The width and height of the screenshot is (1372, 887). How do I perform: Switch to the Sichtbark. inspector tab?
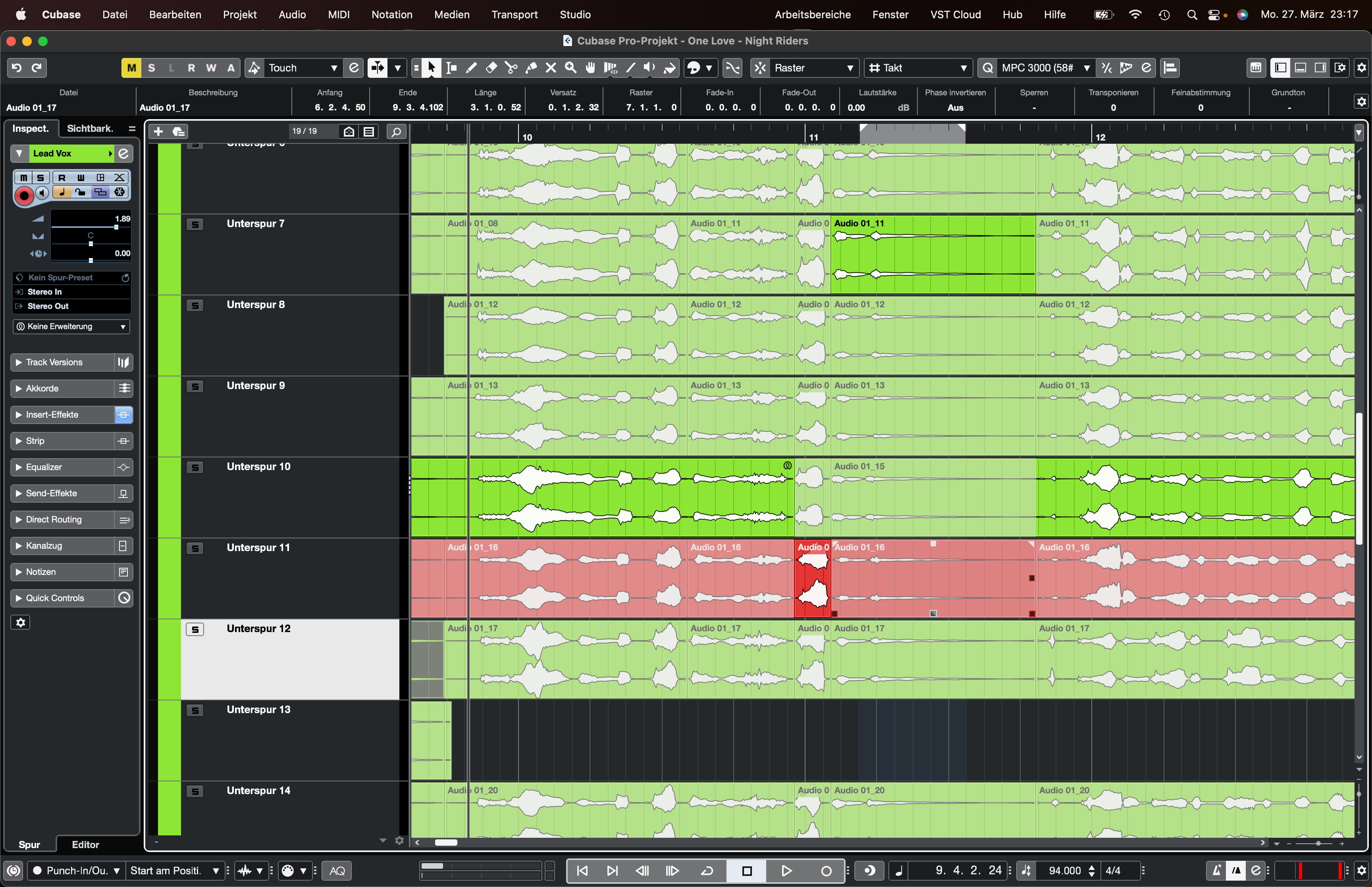coord(90,128)
